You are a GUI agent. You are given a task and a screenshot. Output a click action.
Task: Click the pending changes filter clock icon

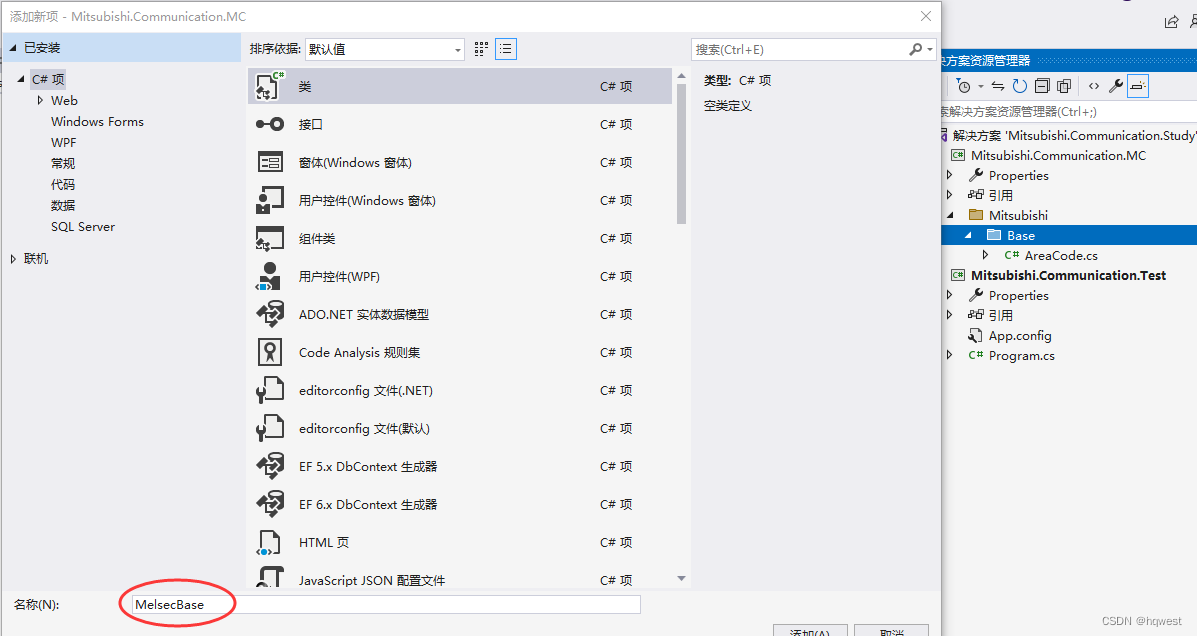964,86
